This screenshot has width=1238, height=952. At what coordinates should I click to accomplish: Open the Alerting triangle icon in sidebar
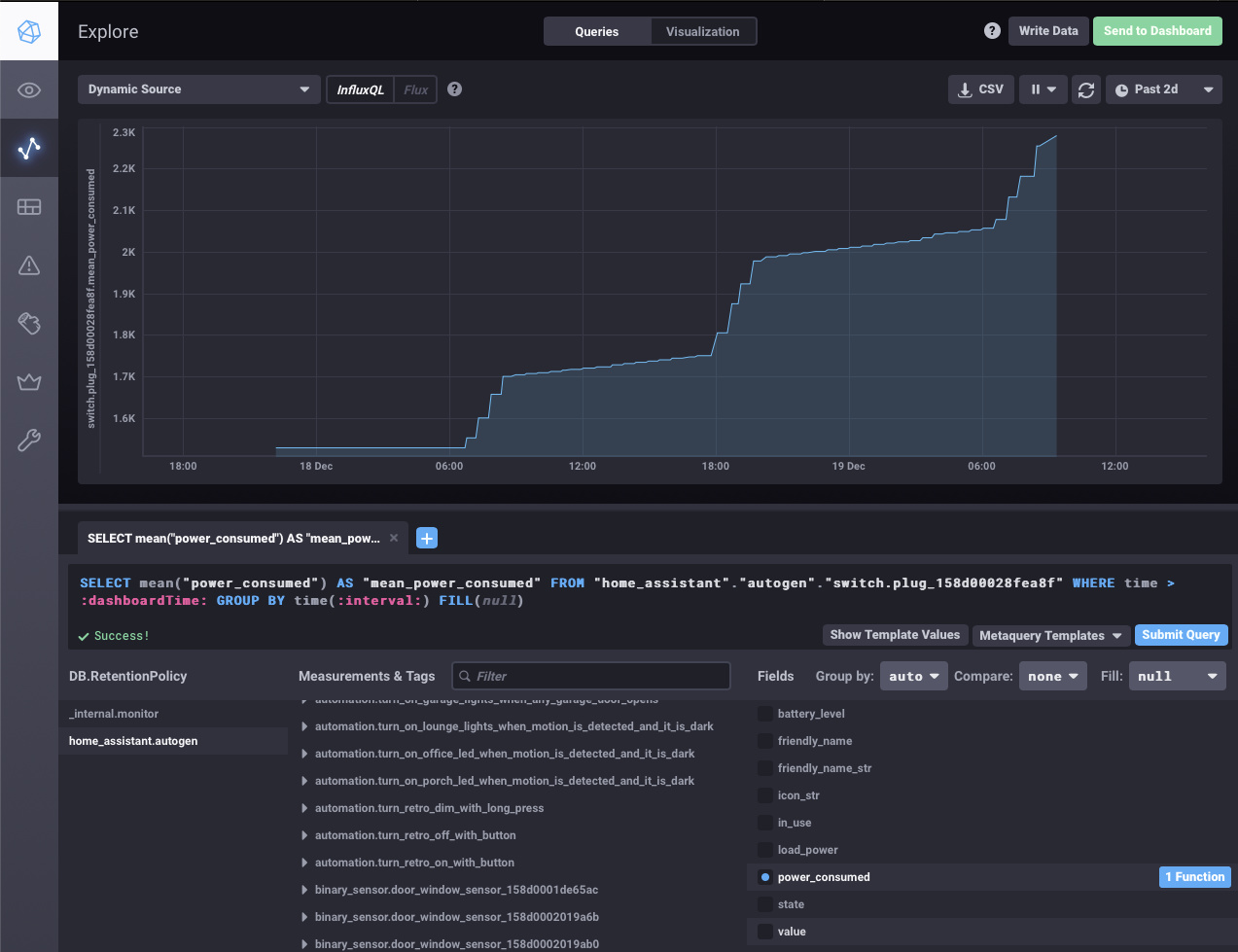(x=29, y=265)
